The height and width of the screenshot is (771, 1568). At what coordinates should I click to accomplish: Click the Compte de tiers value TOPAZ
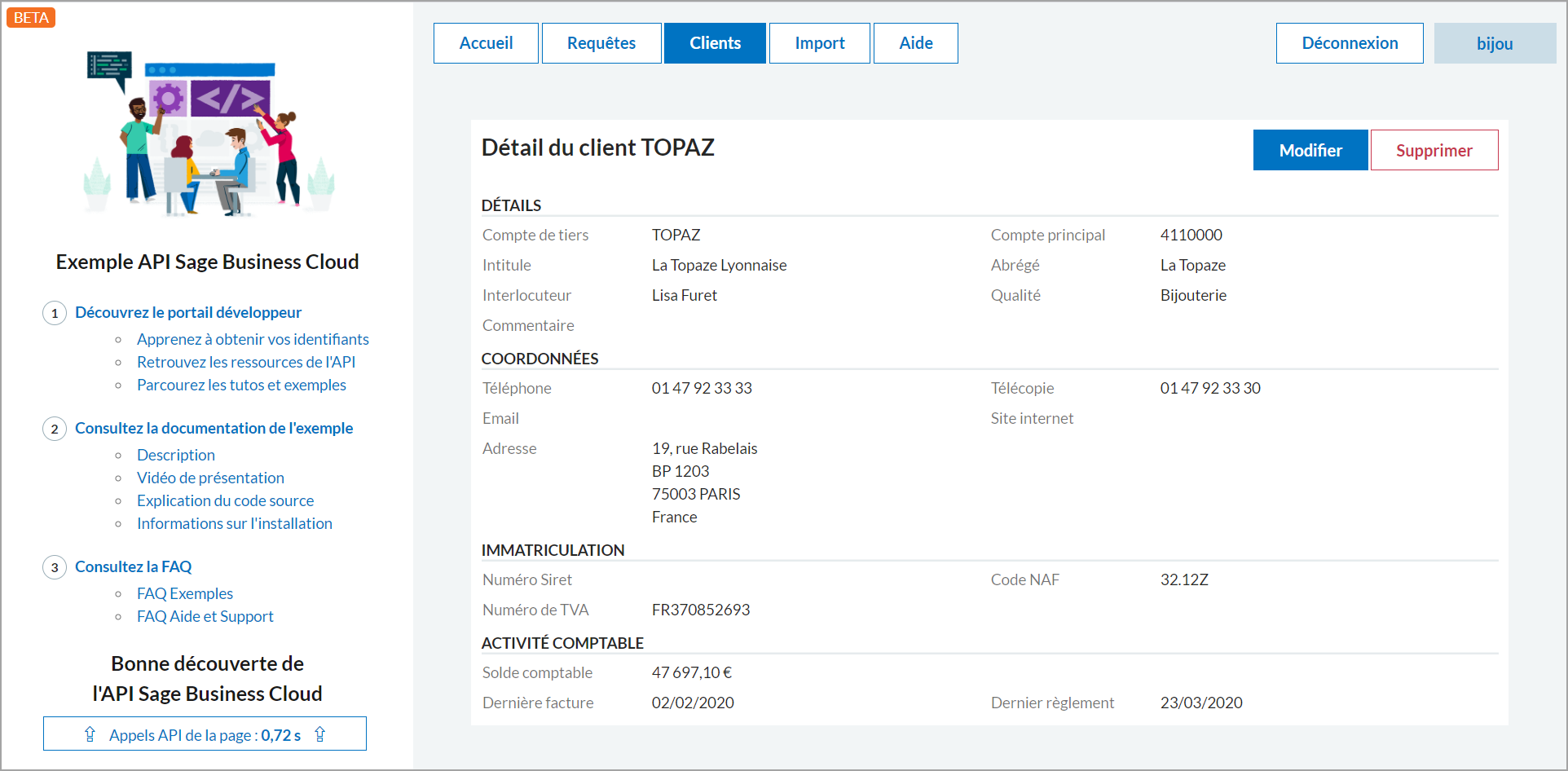pos(676,235)
